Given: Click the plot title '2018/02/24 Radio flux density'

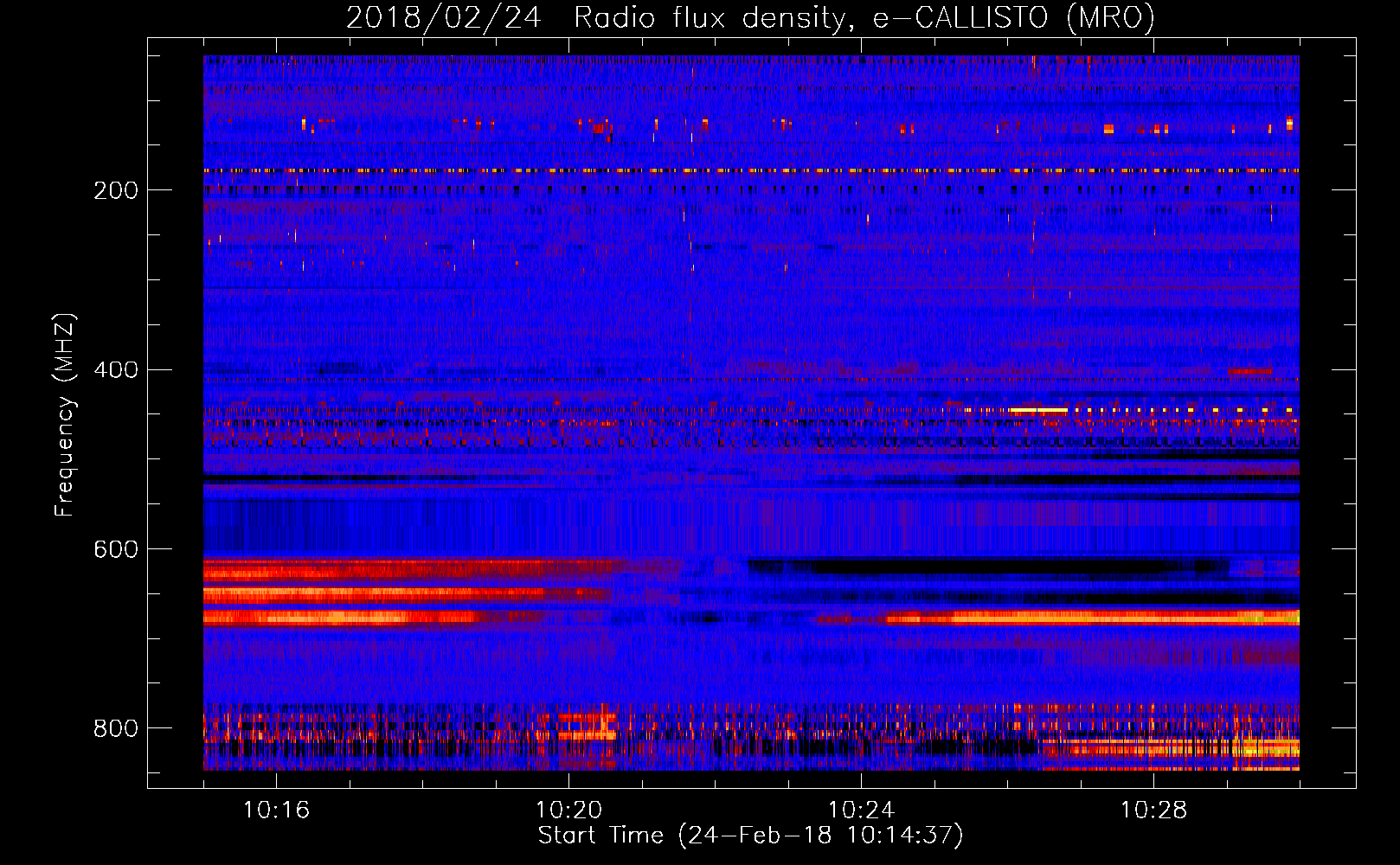Looking at the screenshot, I should click(x=750, y=17).
